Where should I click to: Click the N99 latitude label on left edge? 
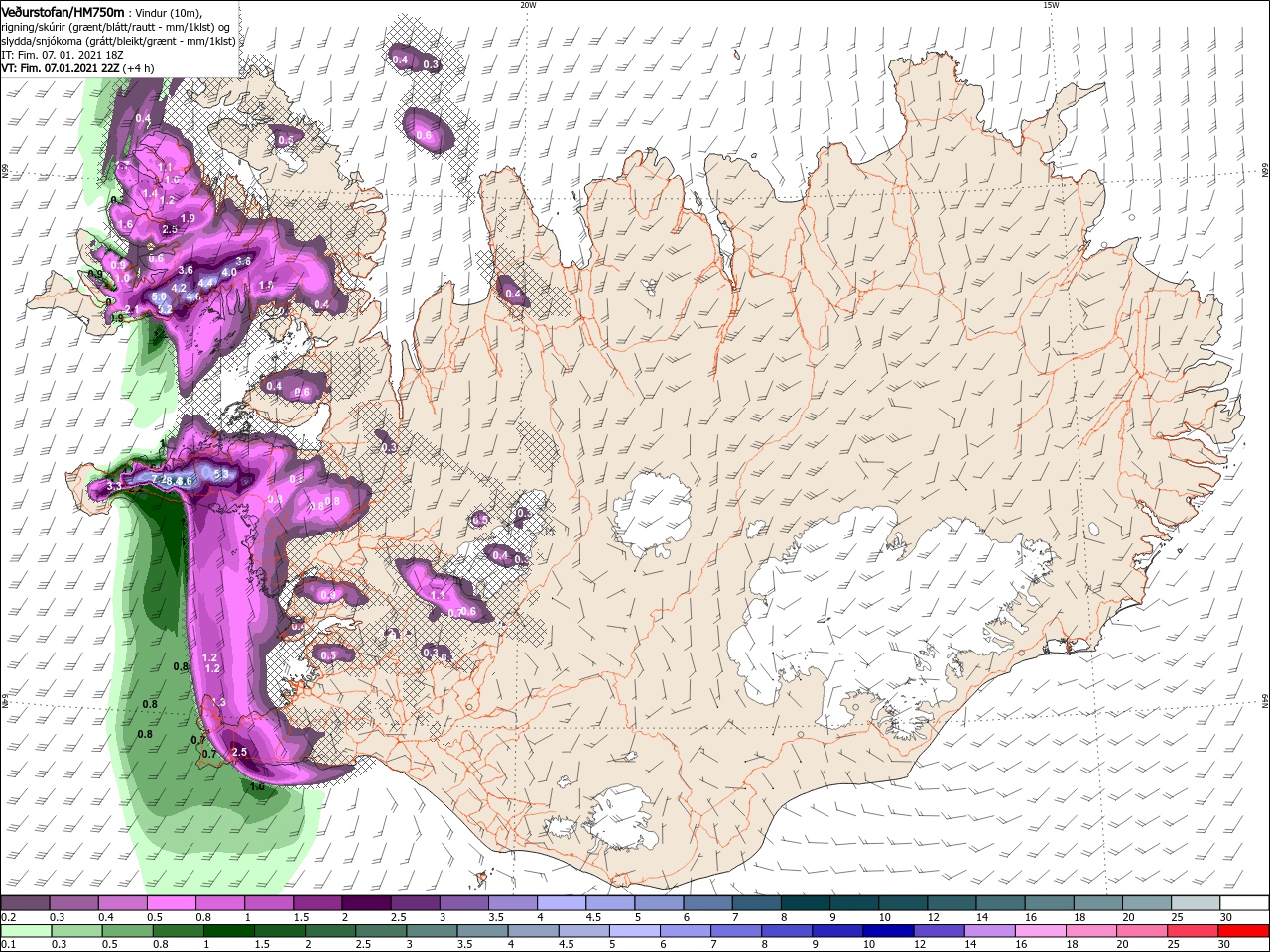(5, 171)
